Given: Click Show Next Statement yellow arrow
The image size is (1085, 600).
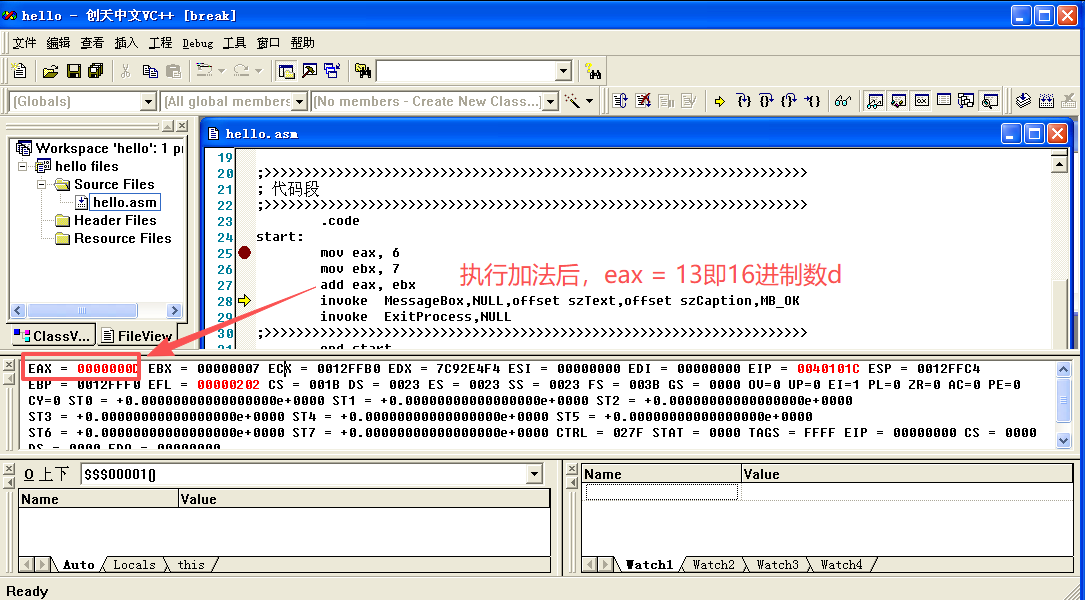Looking at the screenshot, I should pyautogui.click(x=720, y=101).
